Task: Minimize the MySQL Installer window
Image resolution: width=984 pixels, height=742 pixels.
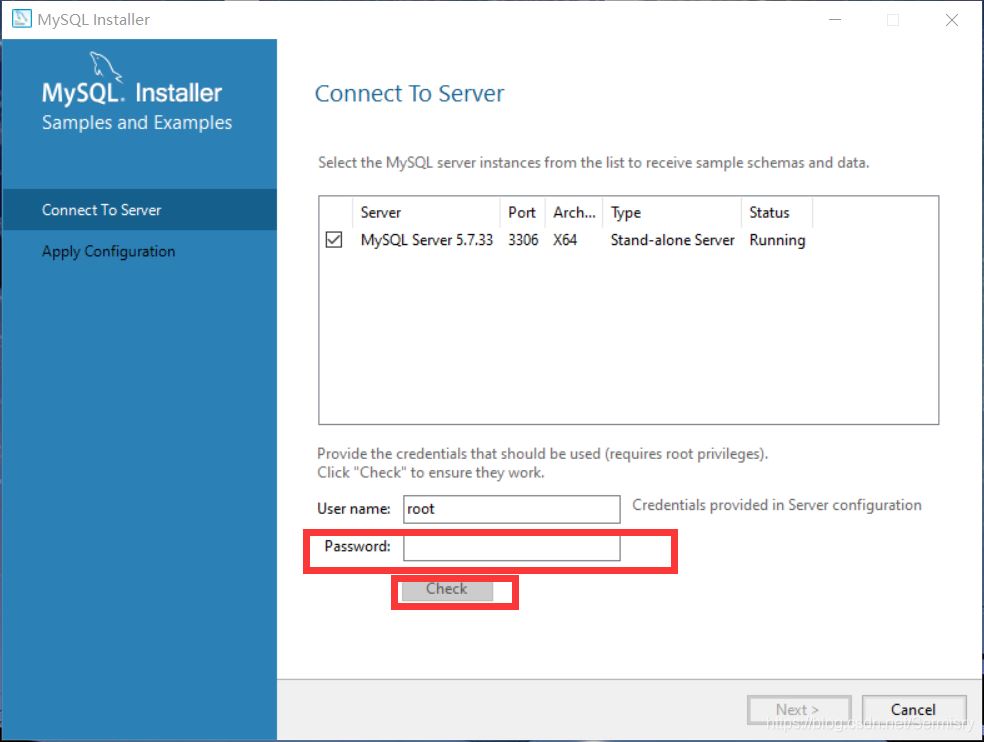Action: click(x=835, y=19)
